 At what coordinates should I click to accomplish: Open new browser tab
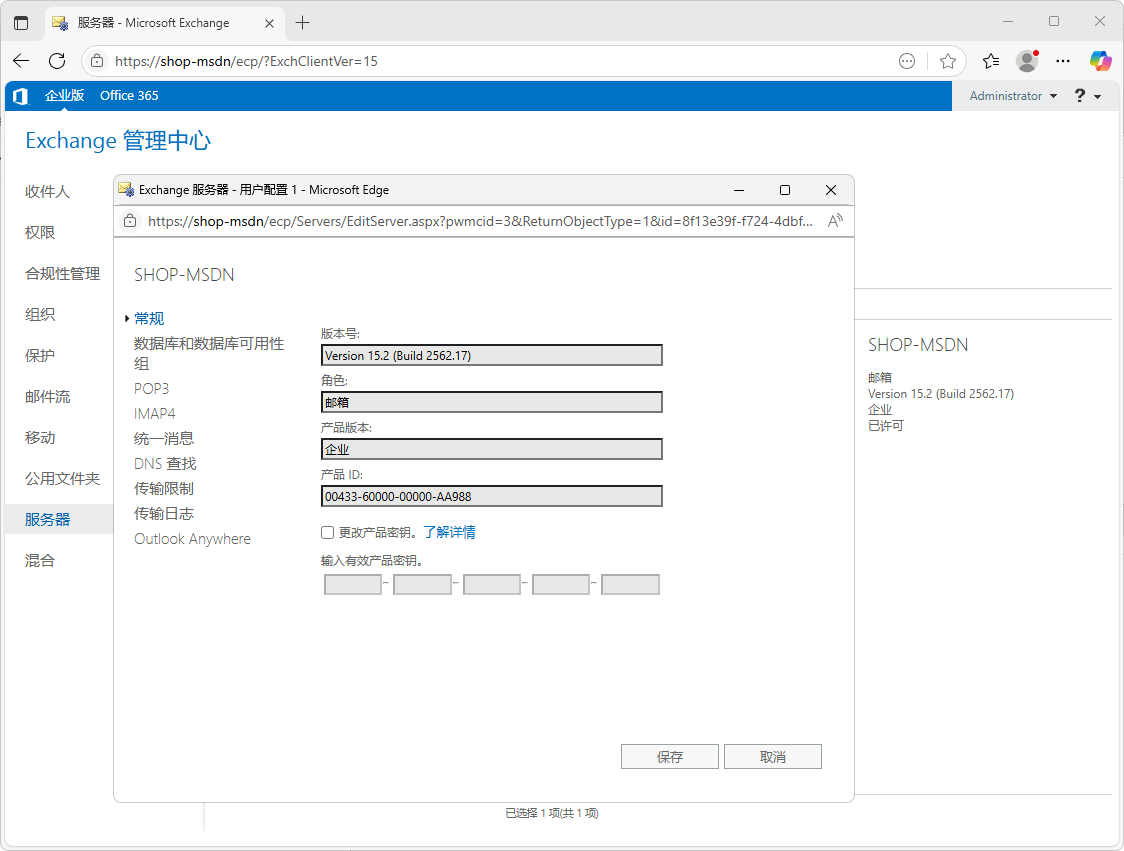[x=303, y=23]
